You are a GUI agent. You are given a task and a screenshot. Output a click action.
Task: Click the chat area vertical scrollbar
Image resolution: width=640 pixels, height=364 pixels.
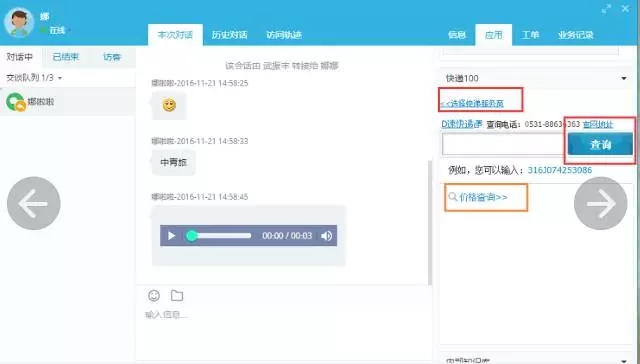[430, 223]
